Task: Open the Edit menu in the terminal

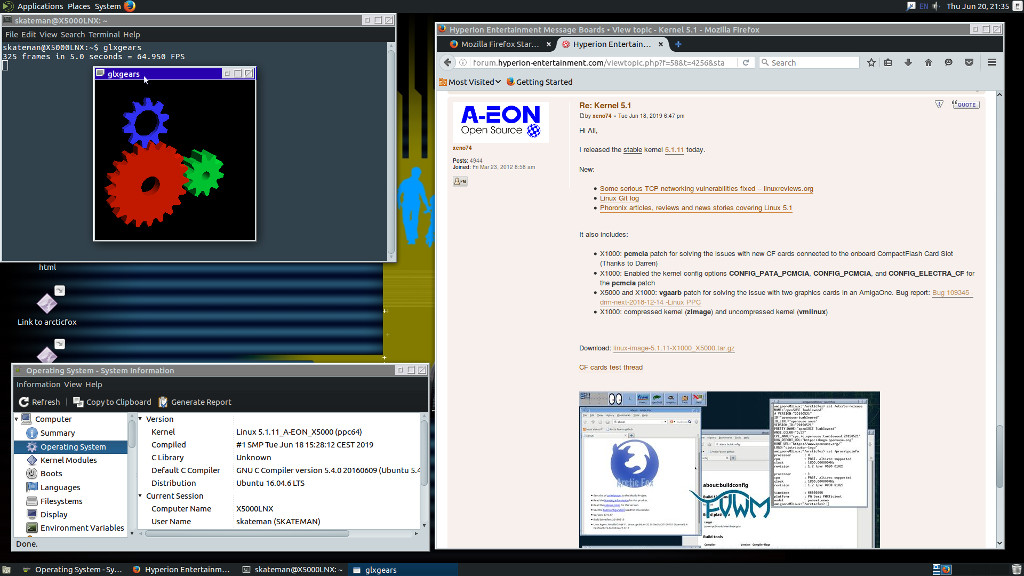Action: coord(29,35)
